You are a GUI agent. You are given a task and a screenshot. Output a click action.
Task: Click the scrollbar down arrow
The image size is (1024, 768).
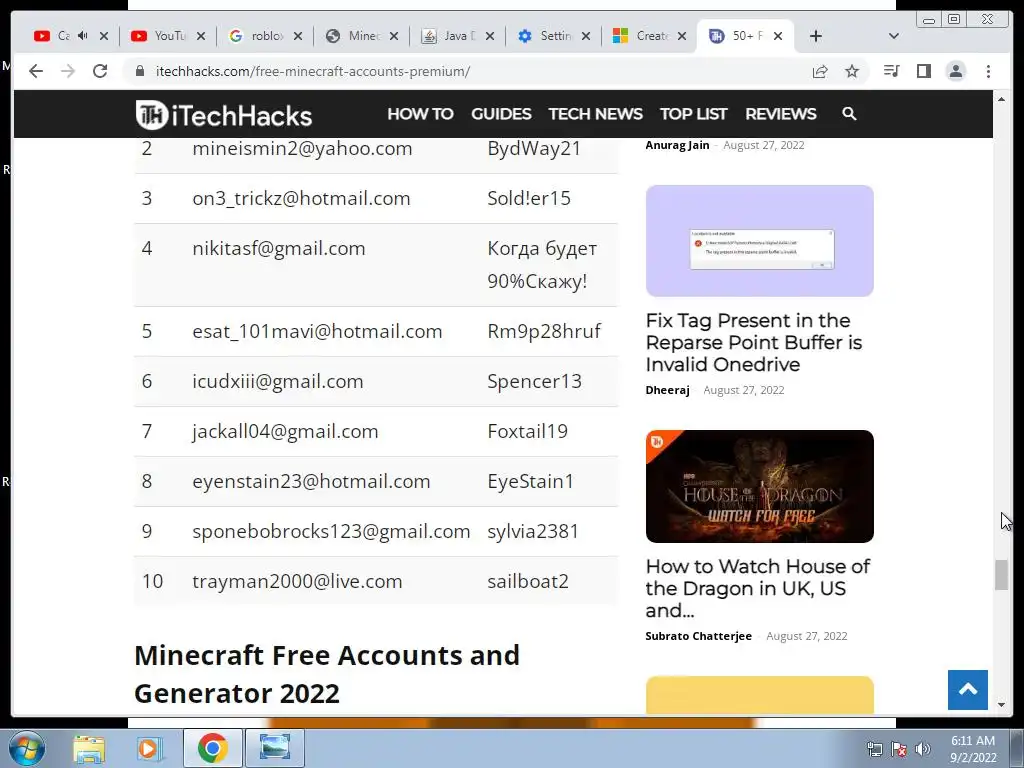tap(1001, 705)
